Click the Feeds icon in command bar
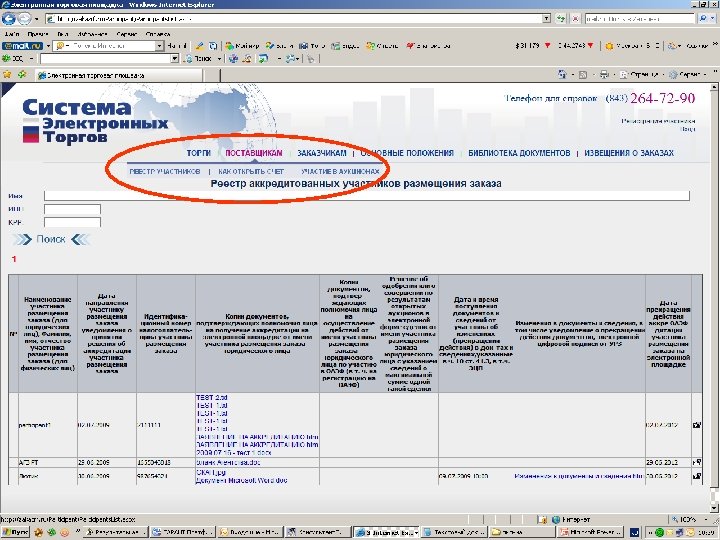The height and width of the screenshot is (540, 720). pyautogui.click(x=583, y=74)
